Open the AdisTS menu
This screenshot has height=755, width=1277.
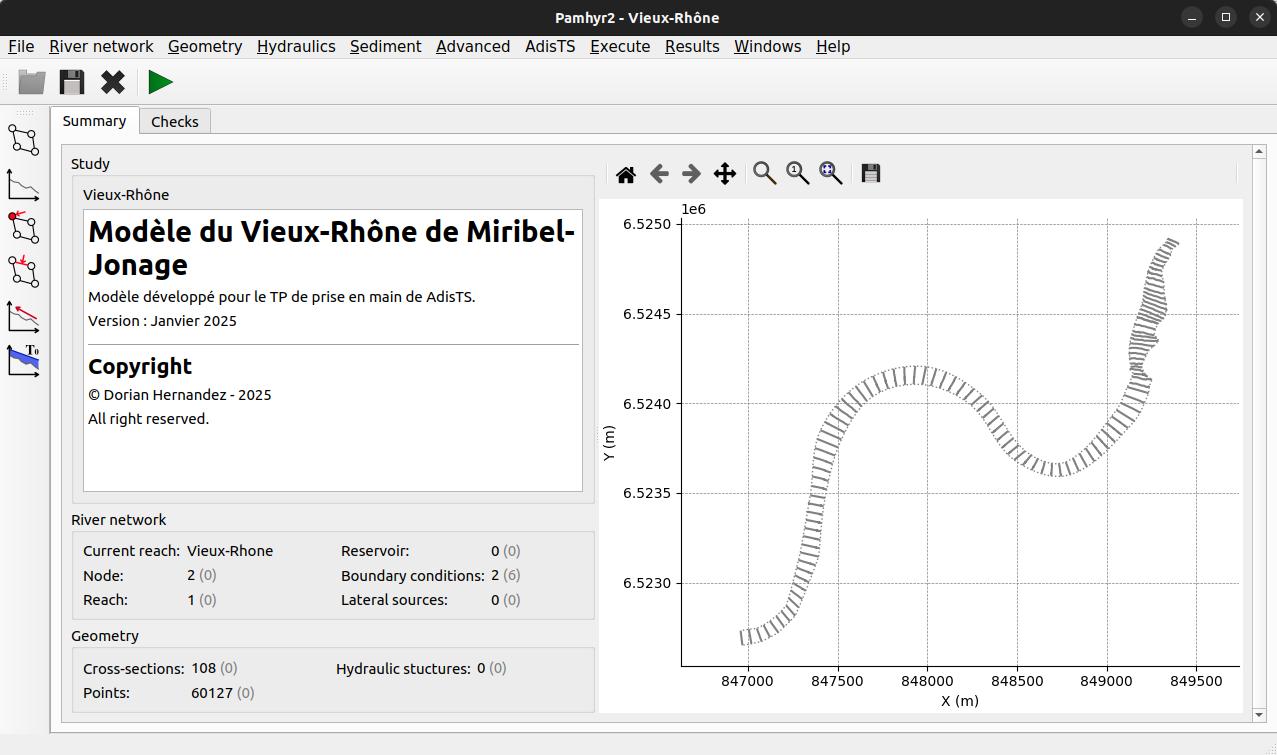550,46
